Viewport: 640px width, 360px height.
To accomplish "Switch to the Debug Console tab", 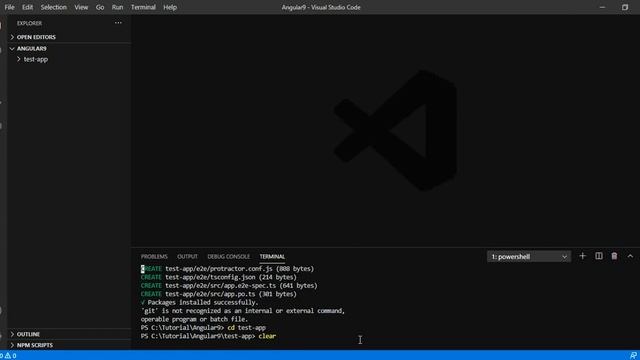I will [229, 257].
